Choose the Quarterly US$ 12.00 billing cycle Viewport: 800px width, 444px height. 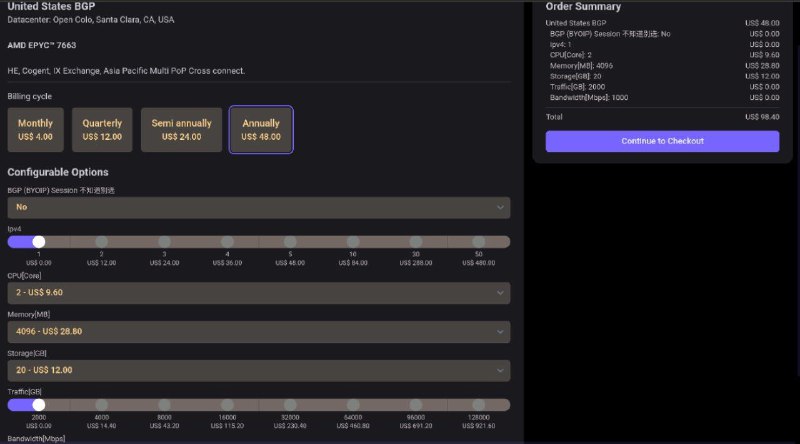click(102, 130)
